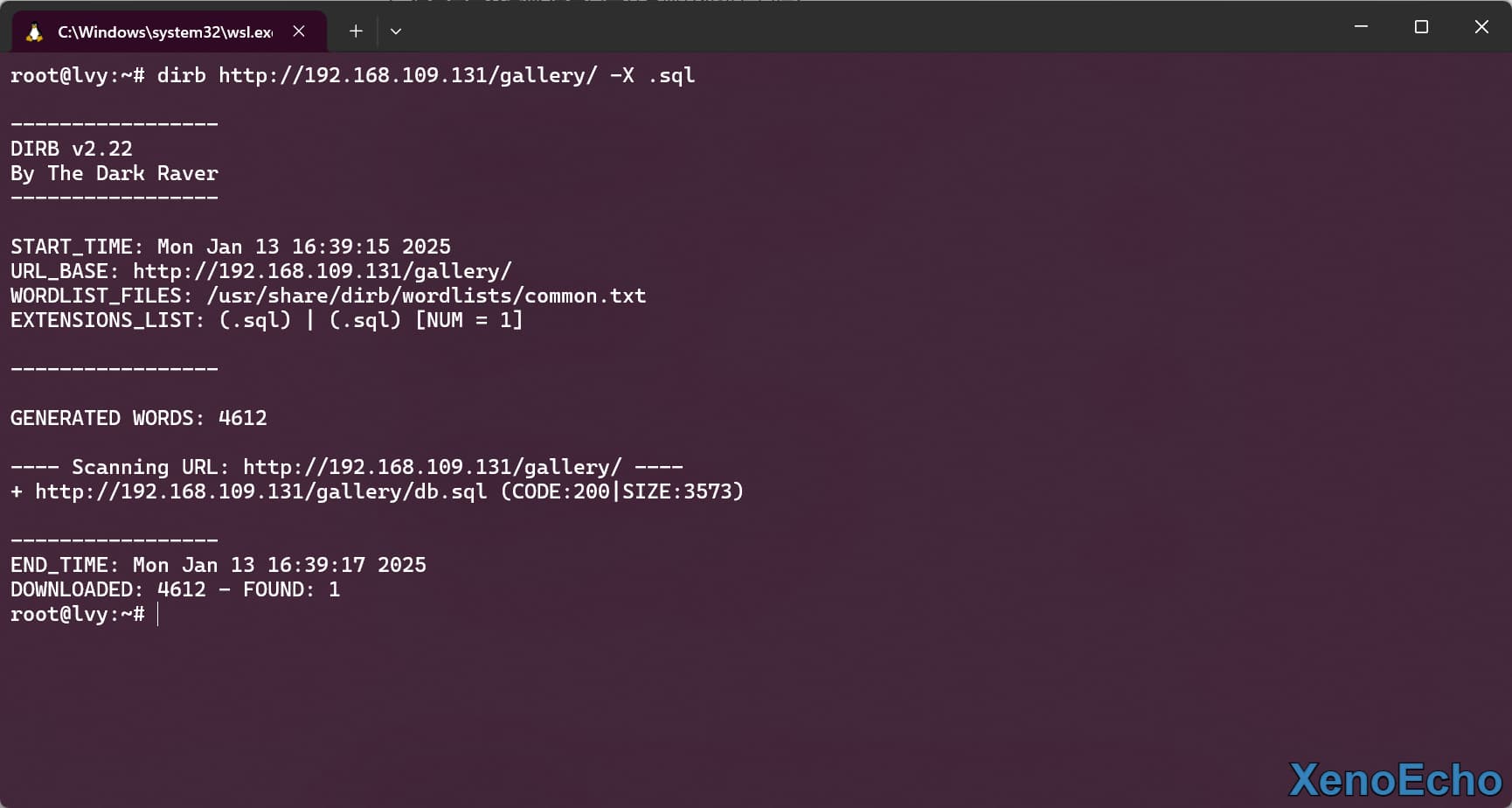The image size is (1512, 808).
Task: Expand the new tab profile dropdown chevron
Action: [396, 31]
